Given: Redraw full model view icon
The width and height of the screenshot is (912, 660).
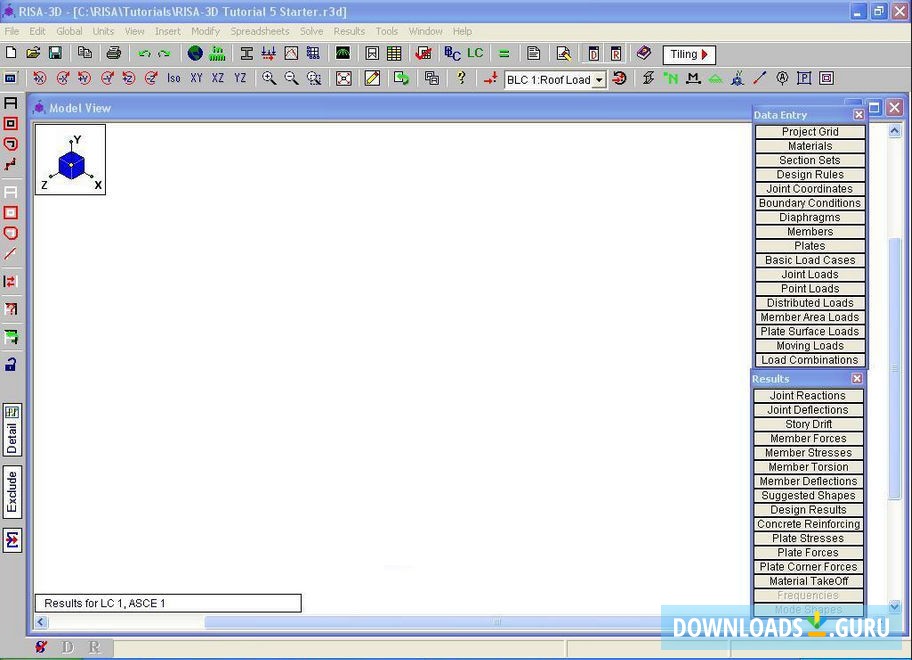Looking at the screenshot, I should (x=344, y=78).
